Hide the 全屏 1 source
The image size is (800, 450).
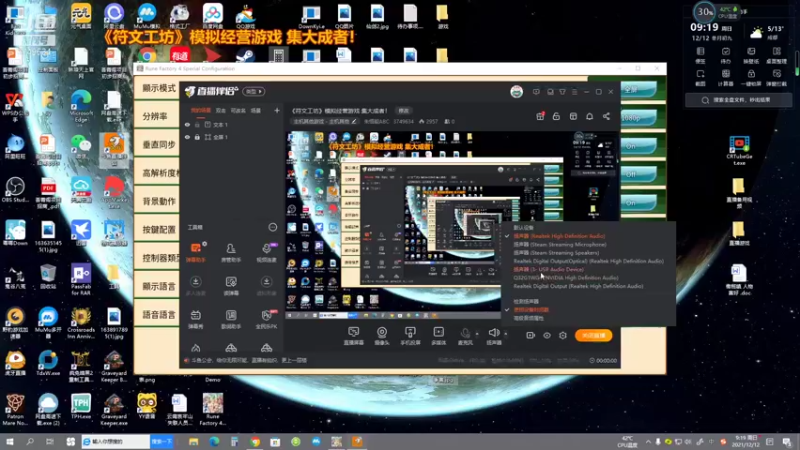pos(187,137)
